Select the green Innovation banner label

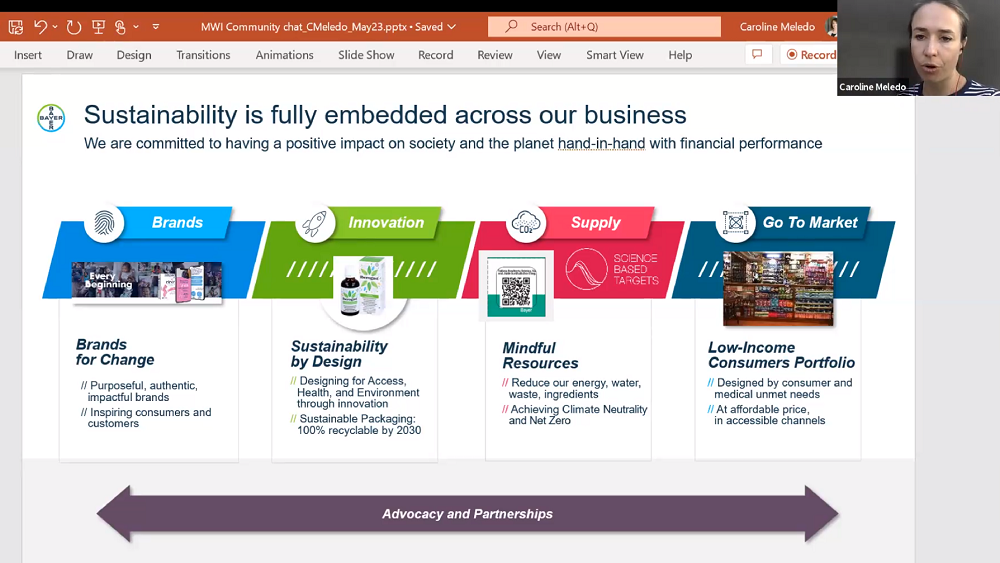tap(386, 223)
